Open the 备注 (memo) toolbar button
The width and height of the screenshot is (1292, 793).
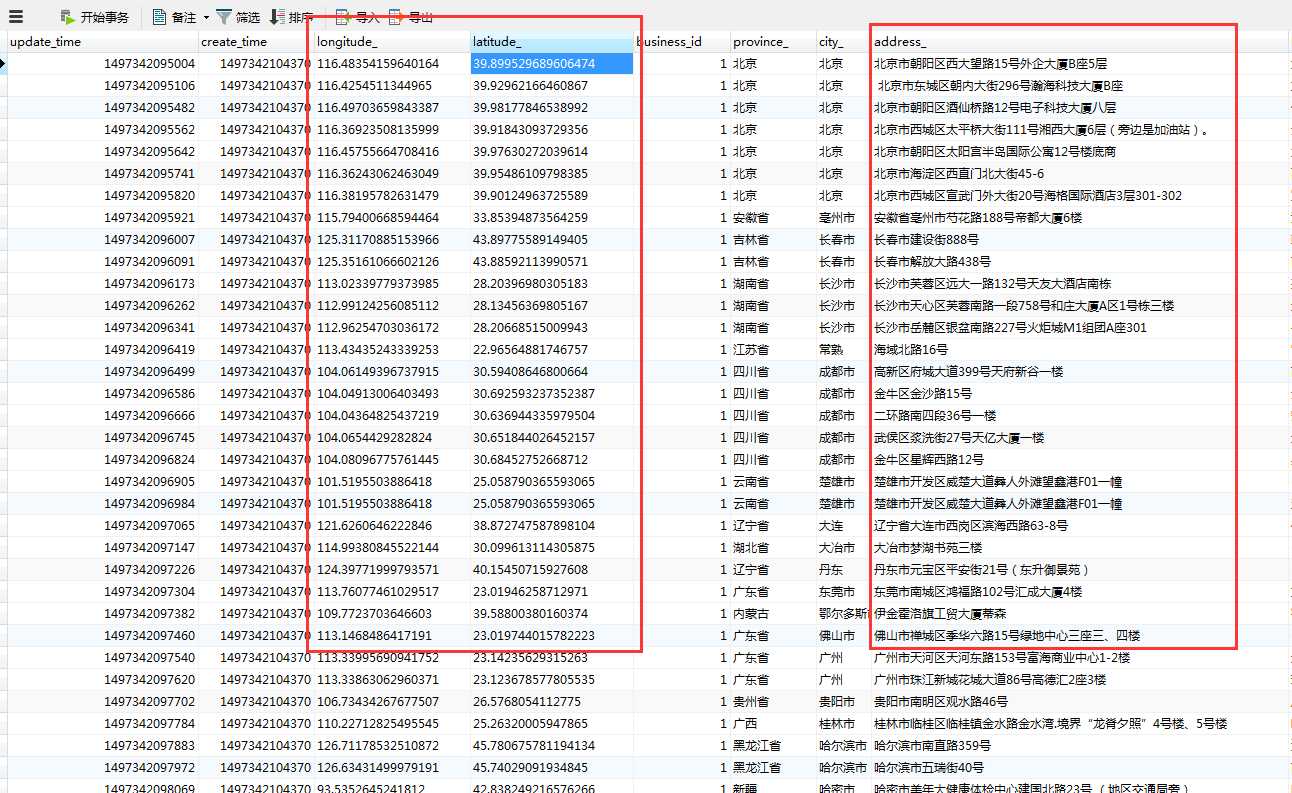(x=174, y=17)
